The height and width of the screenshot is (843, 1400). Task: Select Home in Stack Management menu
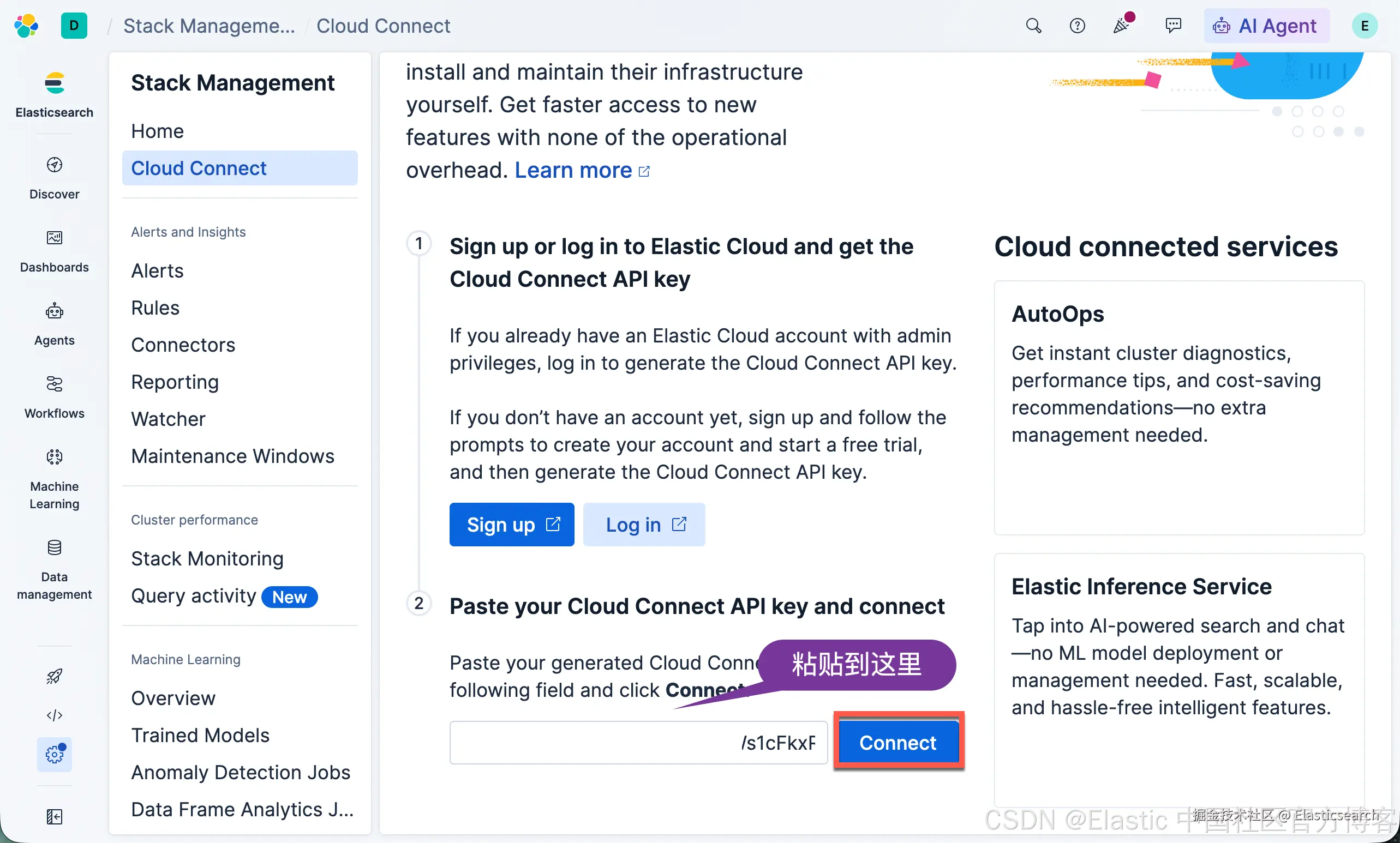pos(157,131)
